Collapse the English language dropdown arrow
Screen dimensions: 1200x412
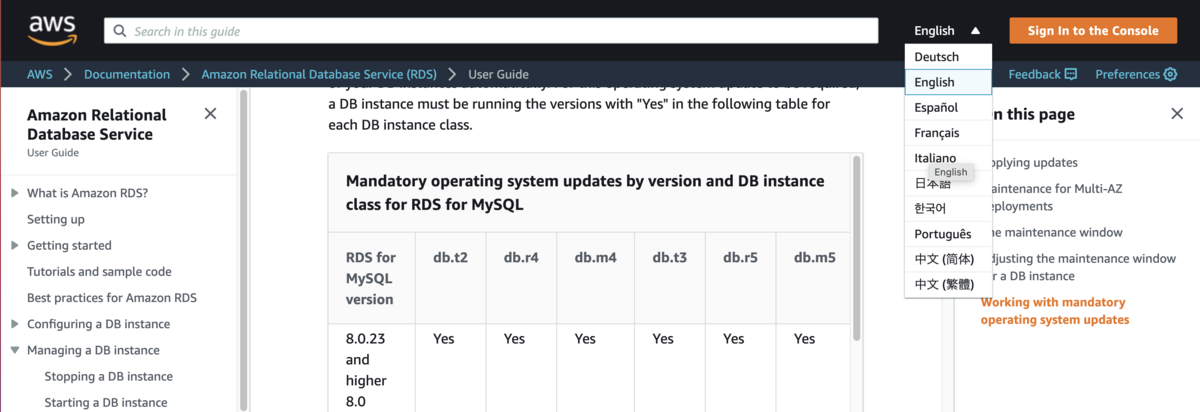point(976,31)
